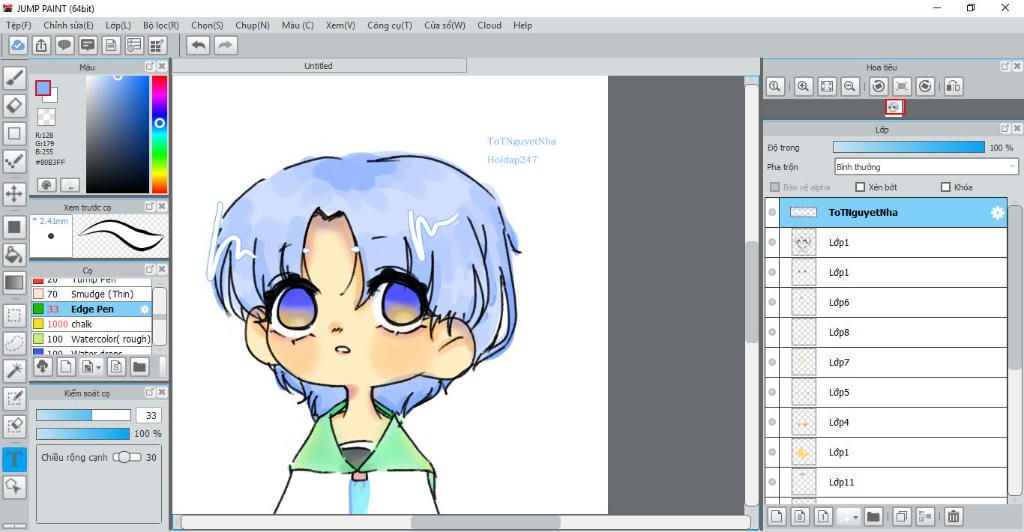Select the Lasso tool
1024x532 pixels.
pos(14,343)
